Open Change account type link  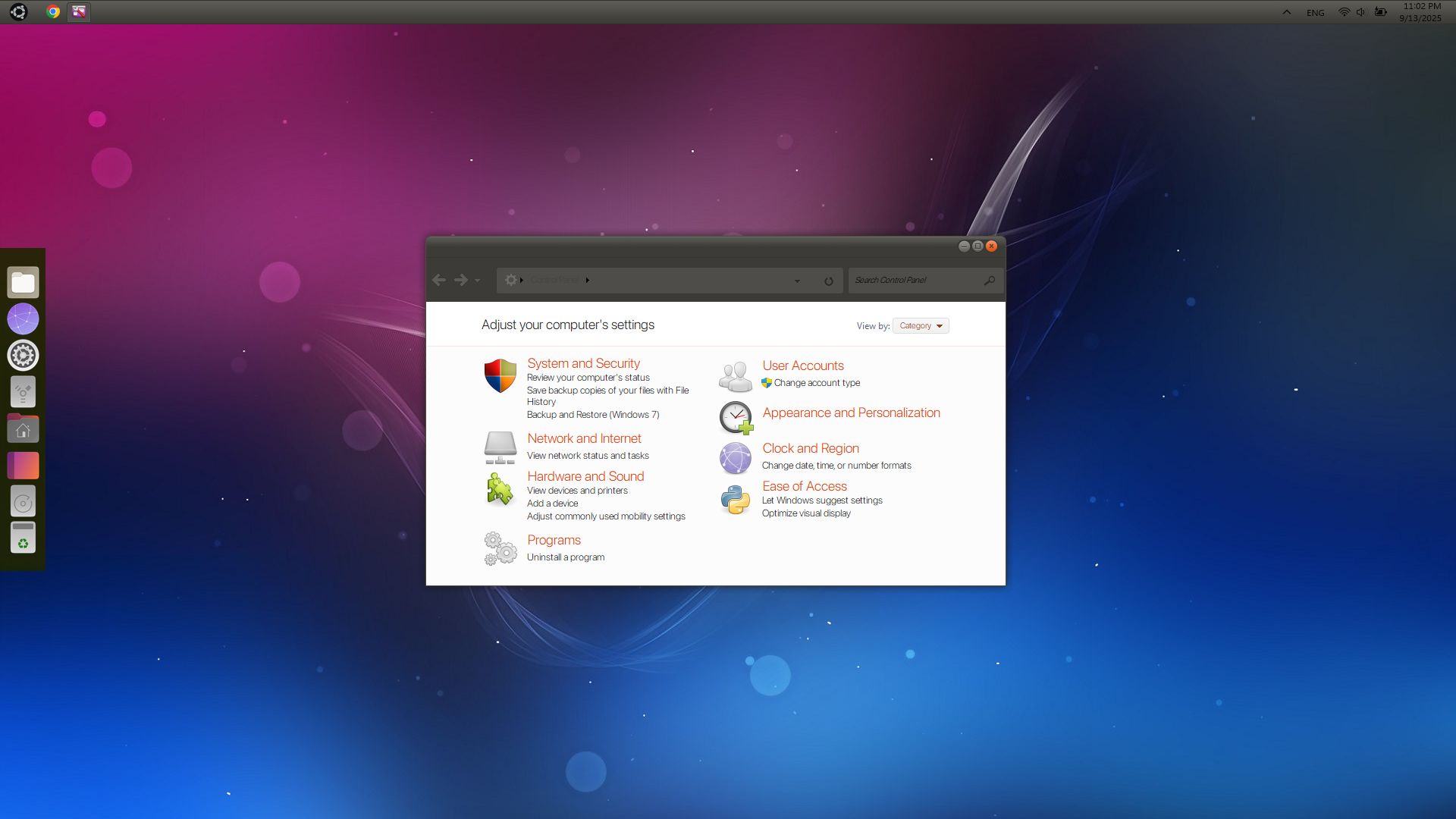817,383
